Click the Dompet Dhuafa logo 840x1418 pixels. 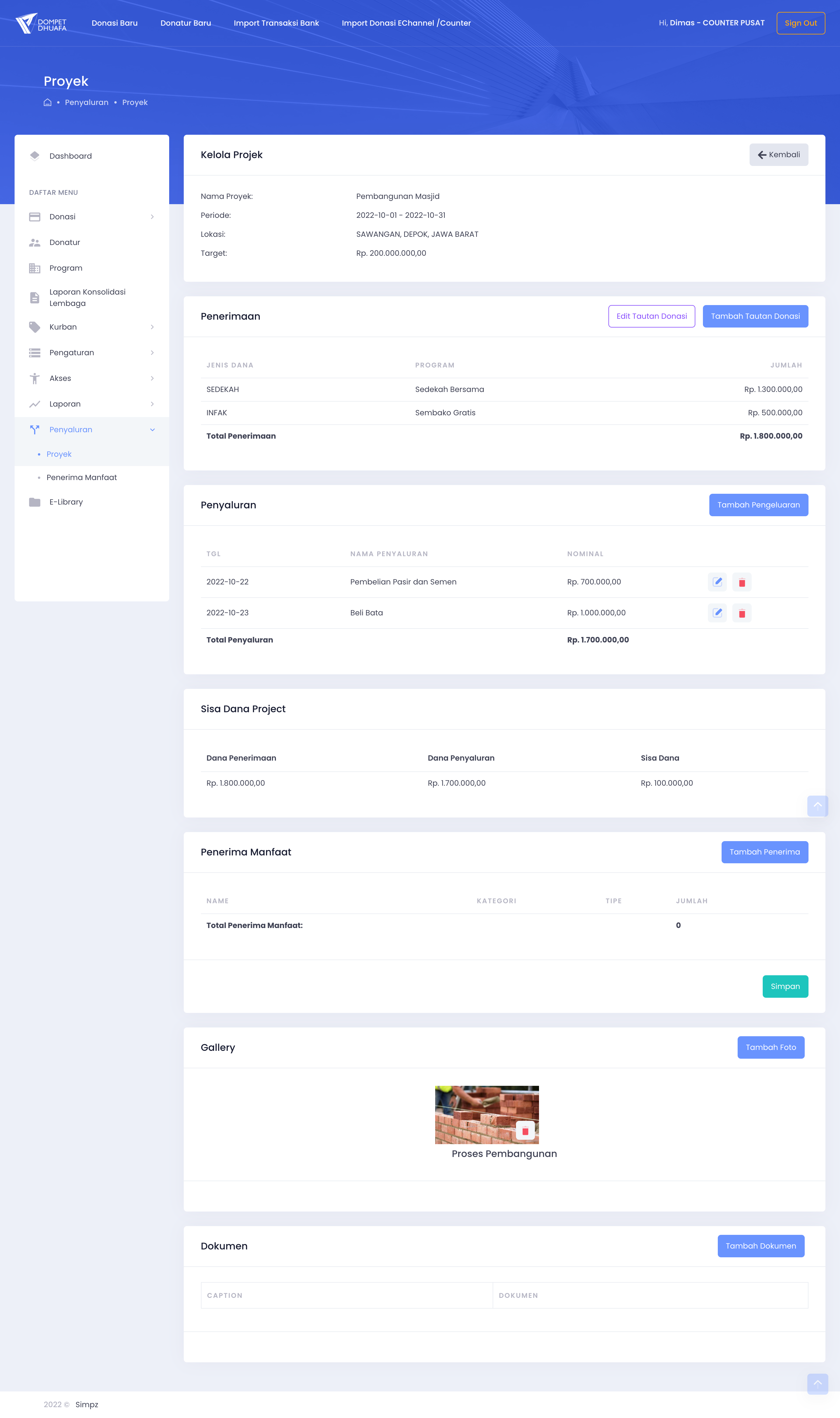[41, 23]
